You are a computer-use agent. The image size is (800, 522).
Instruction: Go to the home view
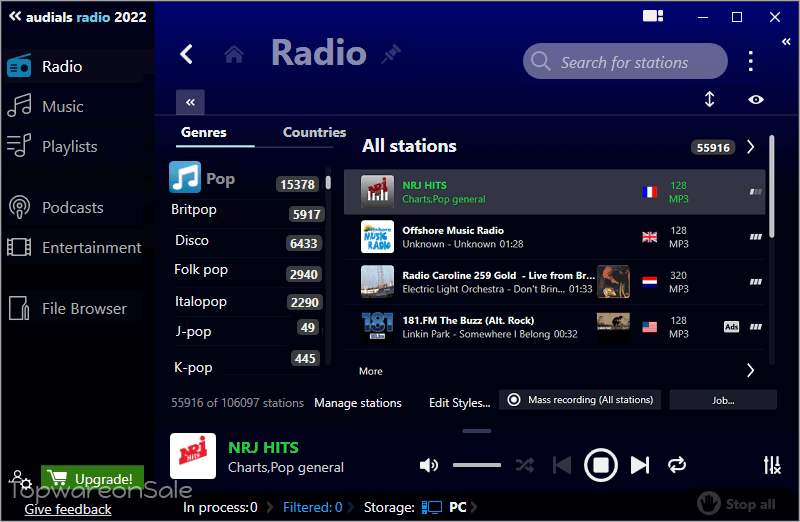234,54
